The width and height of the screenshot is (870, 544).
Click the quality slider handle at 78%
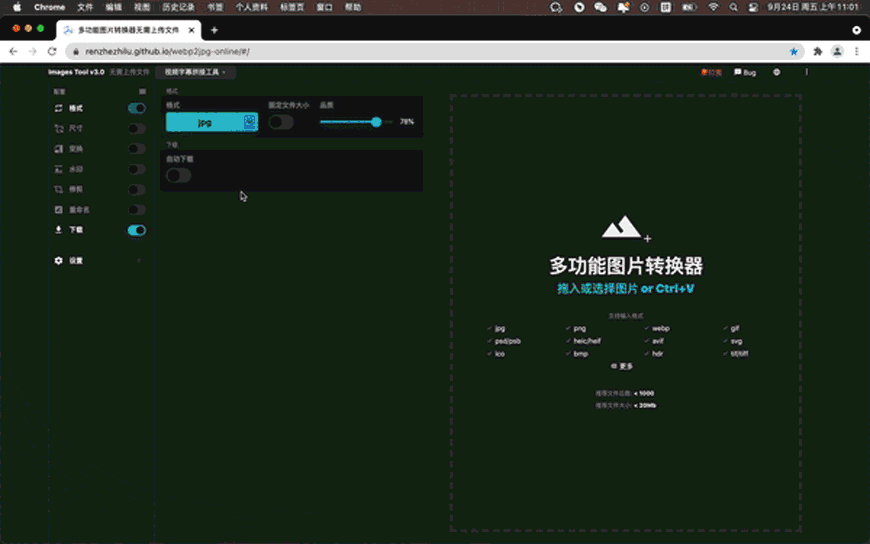pos(377,122)
